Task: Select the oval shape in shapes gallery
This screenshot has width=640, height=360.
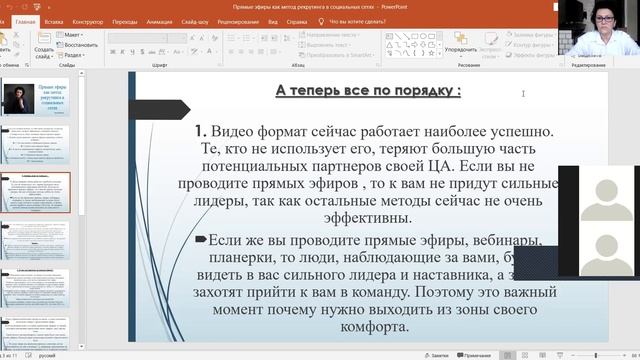Action: (x=423, y=36)
